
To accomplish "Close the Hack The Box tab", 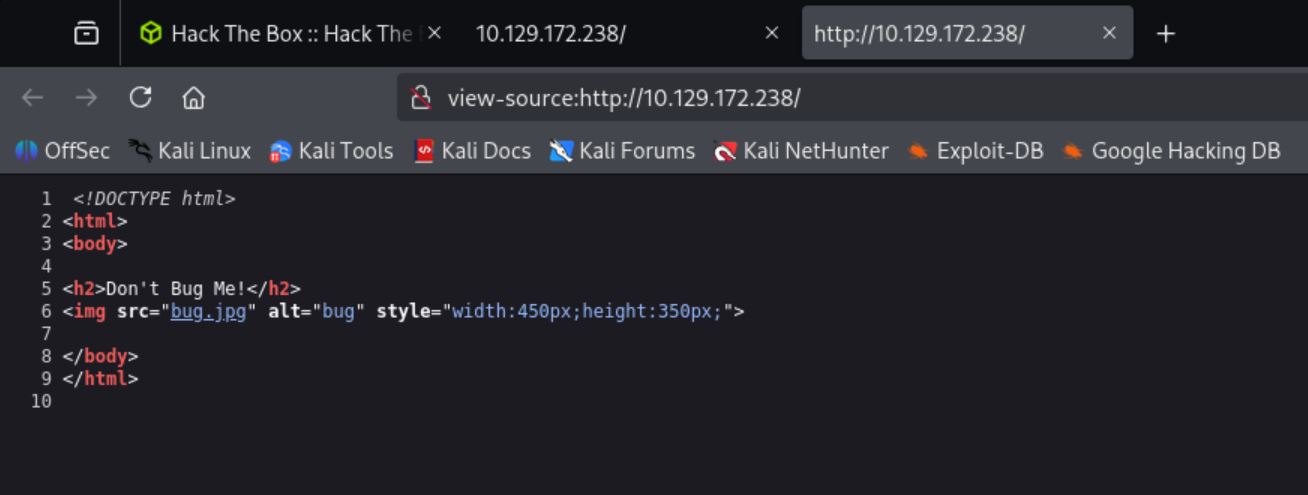I will click(434, 33).
